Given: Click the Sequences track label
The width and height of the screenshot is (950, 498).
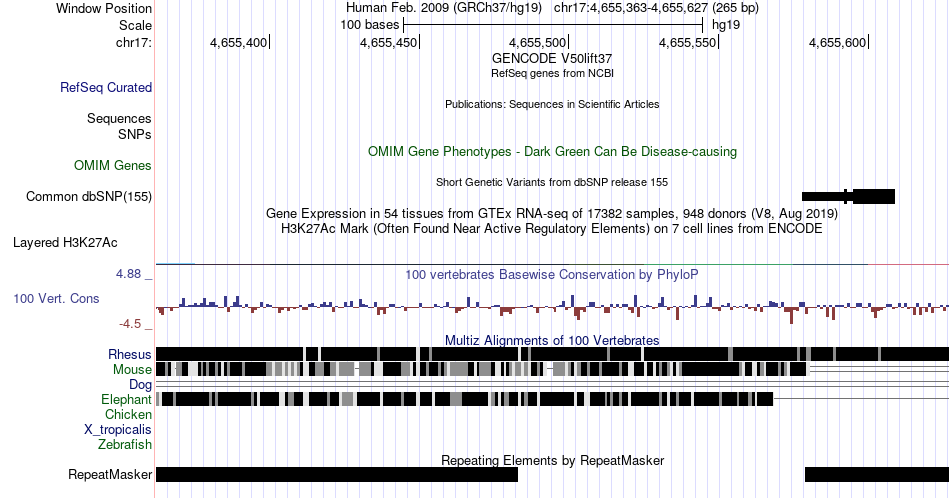Looking at the screenshot, I should [119, 118].
